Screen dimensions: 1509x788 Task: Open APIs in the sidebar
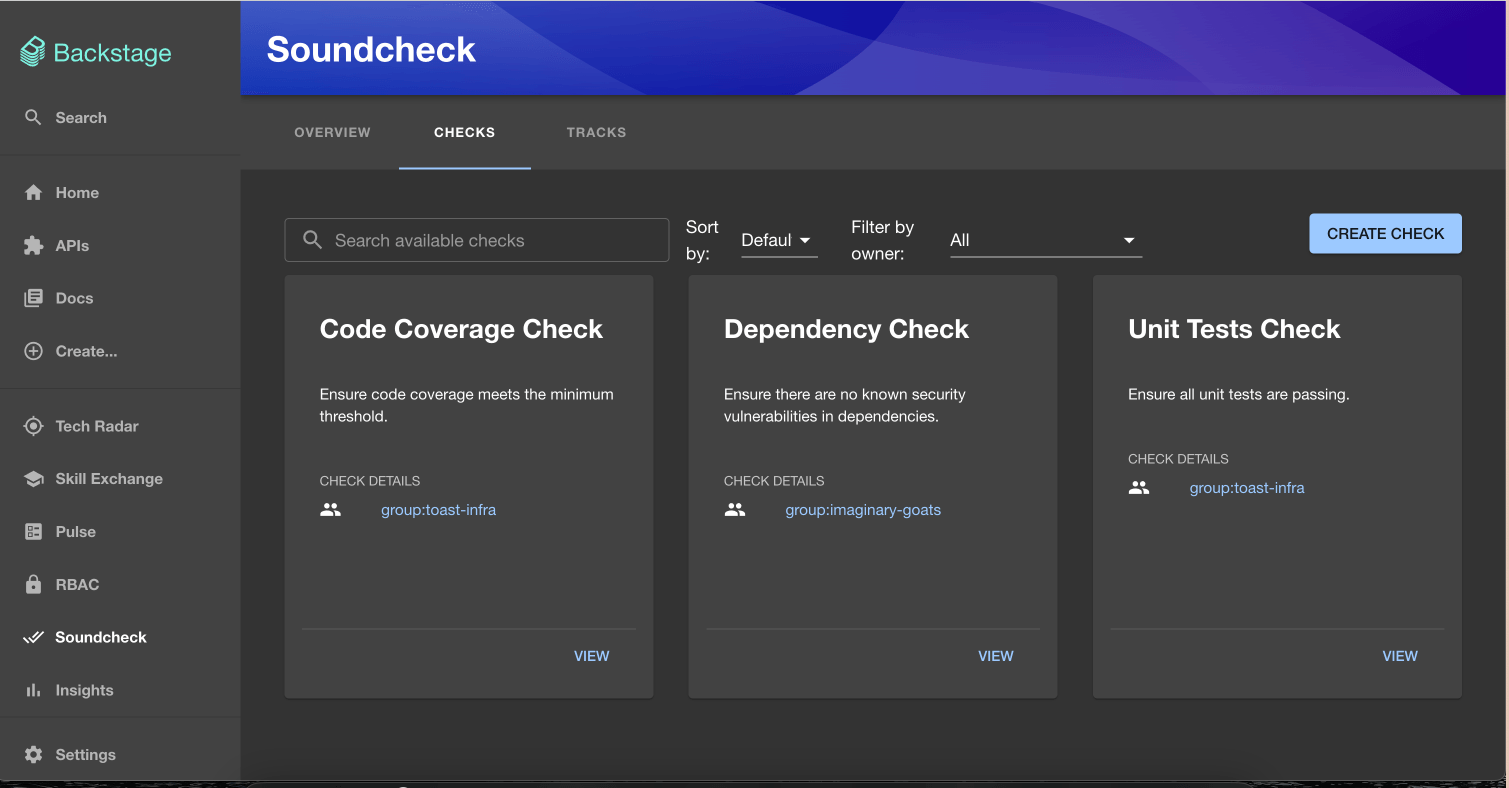click(120, 245)
